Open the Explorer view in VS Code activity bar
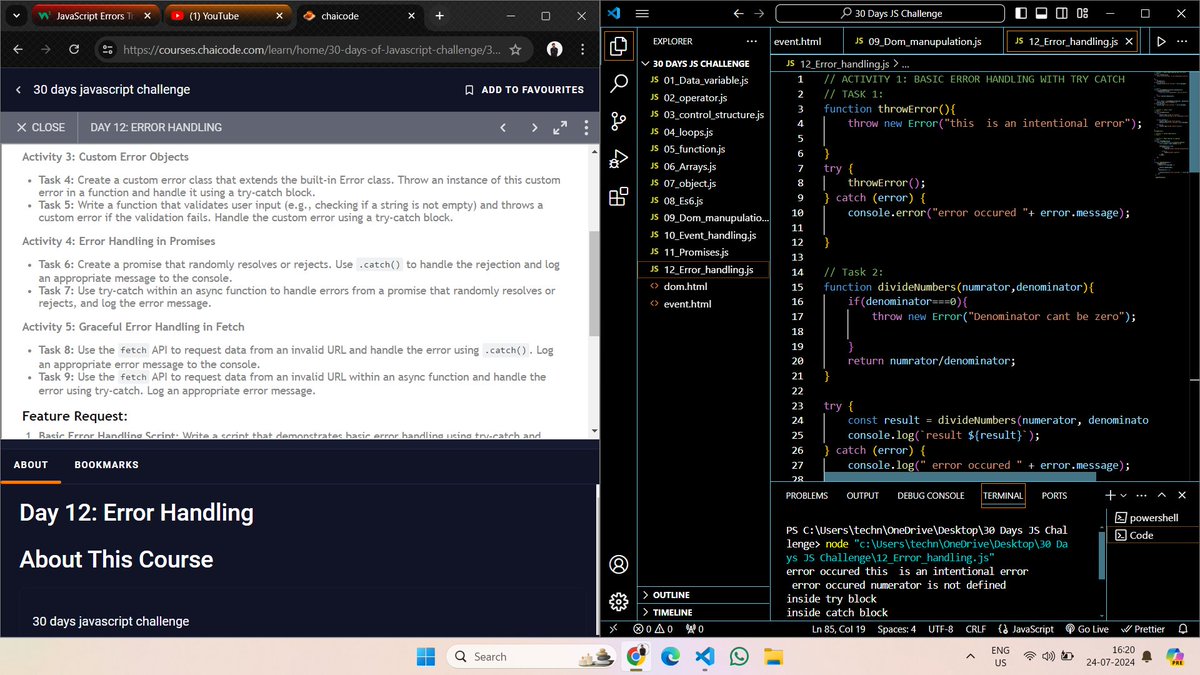Viewport: 1200px width, 675px height. (x=618, y=46)
